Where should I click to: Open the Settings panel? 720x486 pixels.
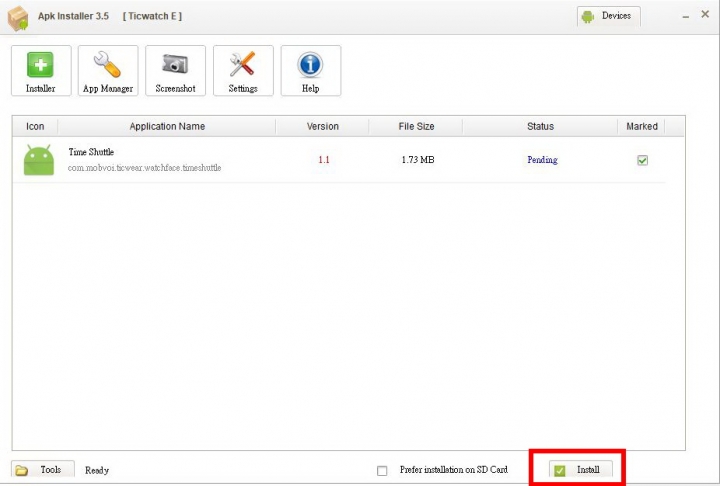click(243, 71)
